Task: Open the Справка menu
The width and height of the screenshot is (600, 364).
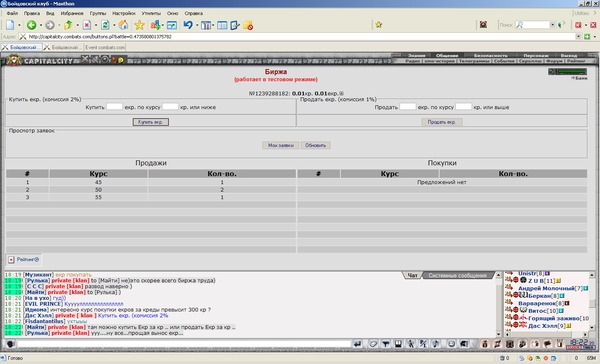Action: (x=194, y=13)
